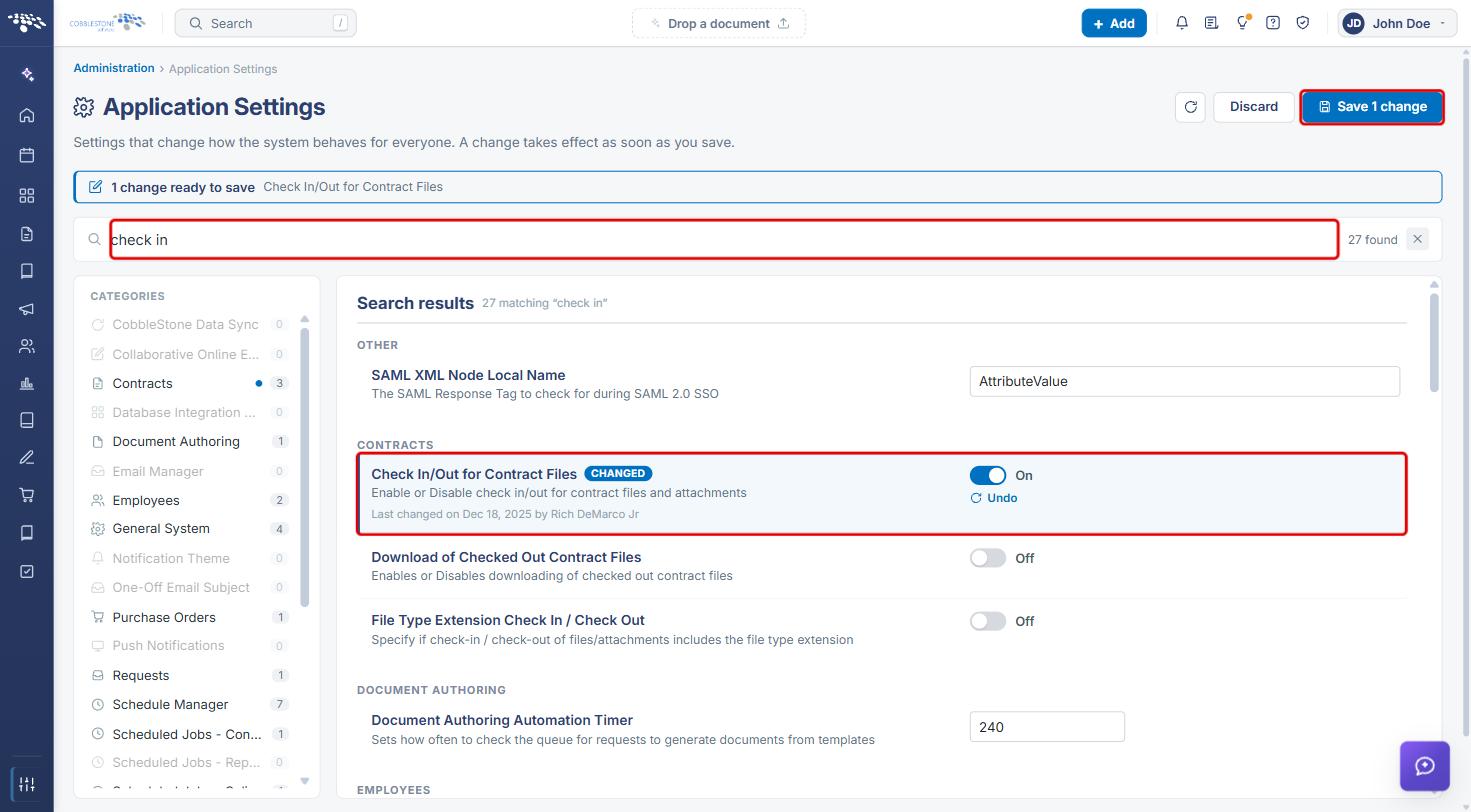Viewport: 1471px width, 812px height.
Task: Click the global Search box in header
Action: click(x=265, y=23)
